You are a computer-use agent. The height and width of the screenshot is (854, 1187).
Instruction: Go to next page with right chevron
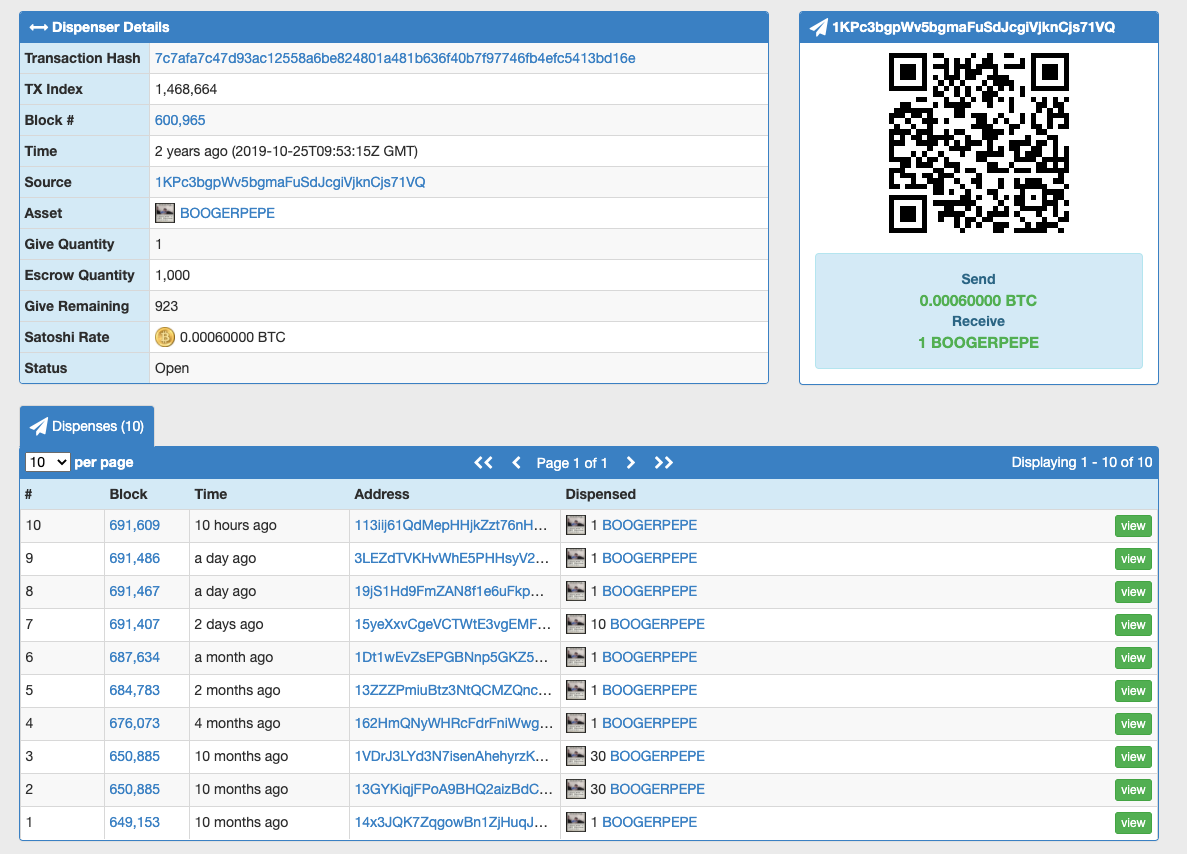tap(631, 463)
